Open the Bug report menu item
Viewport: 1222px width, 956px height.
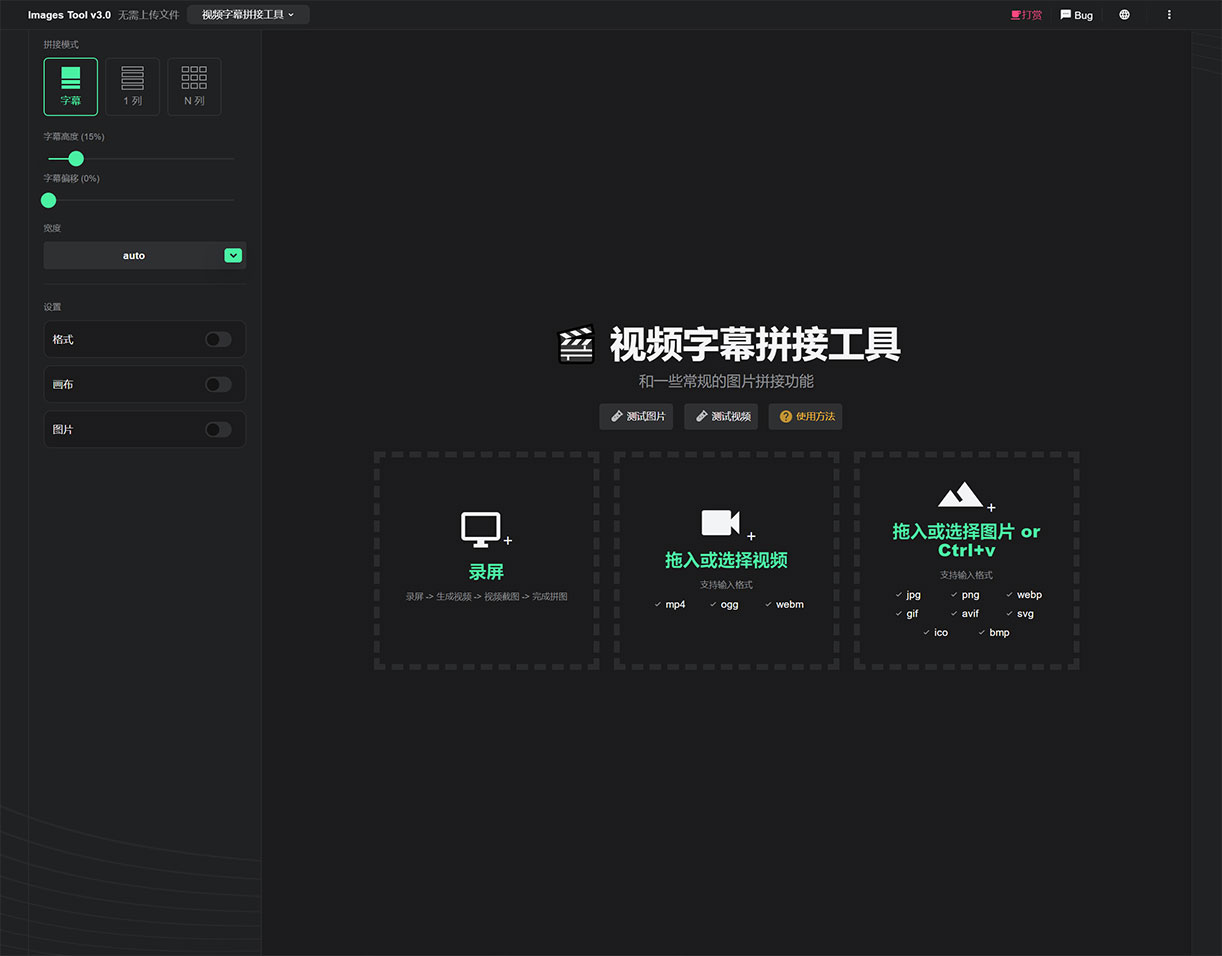pyautogui.click(x=1077, y=15)
